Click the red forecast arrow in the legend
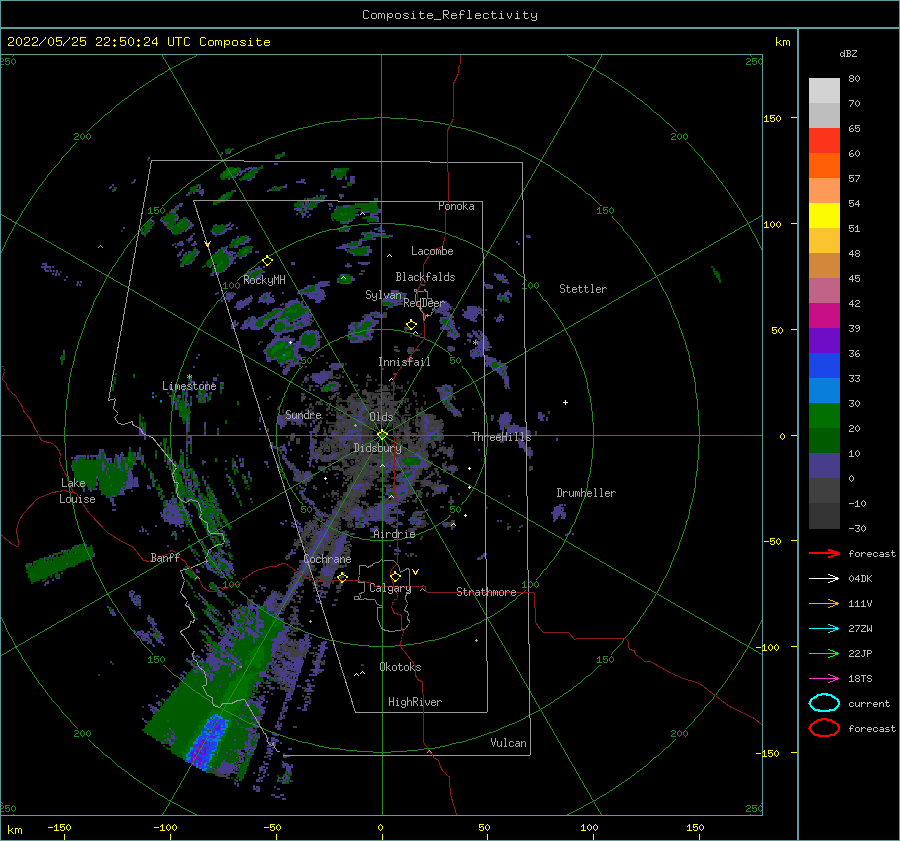Viewport: 900px width, 841px height. [824, 553]
